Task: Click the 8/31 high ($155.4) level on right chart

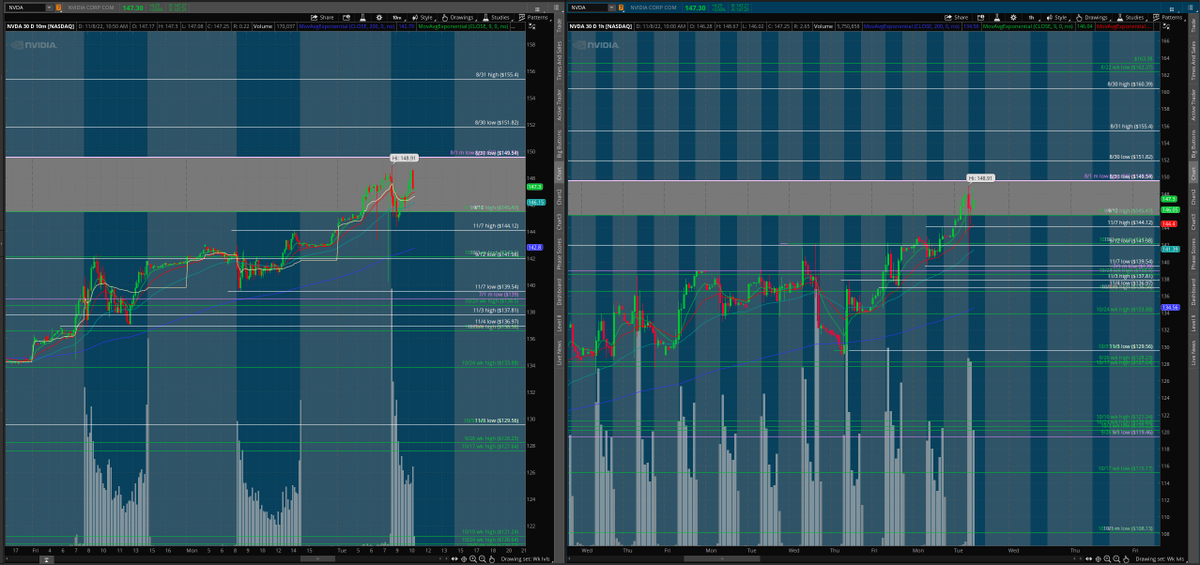Action: tap(1132, 127)
